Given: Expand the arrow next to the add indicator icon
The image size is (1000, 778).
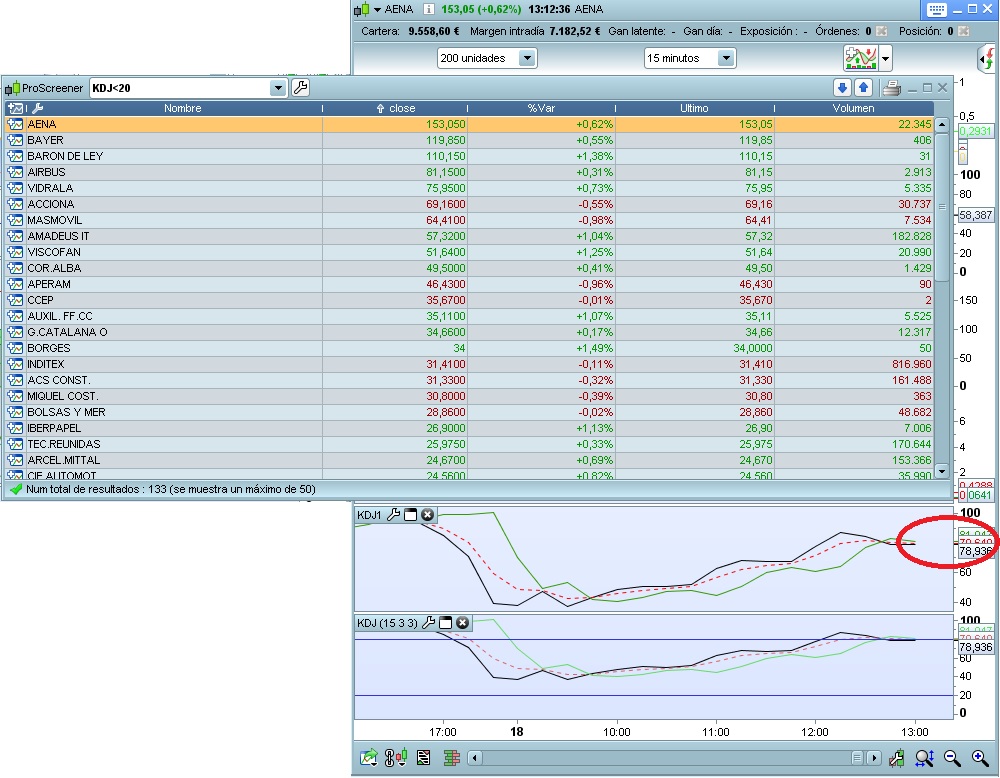Looking at the screenshot, I should (885, 59).
